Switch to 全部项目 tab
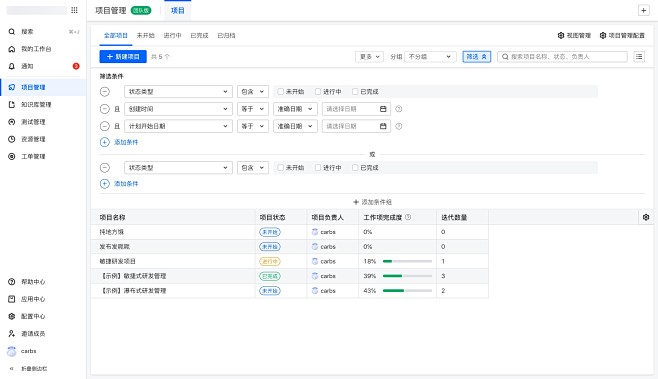 [116, 36]
